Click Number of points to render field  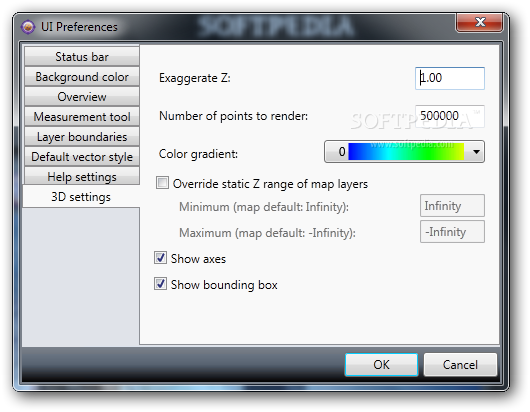(450, 116)
